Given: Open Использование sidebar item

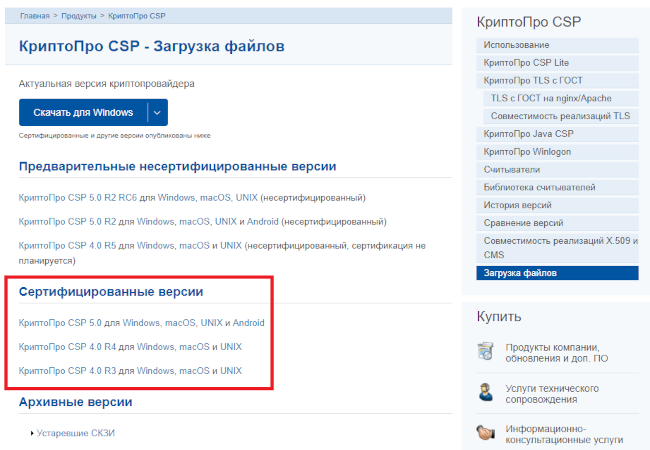Looking at the screenshot, I should tap(557, 45).
